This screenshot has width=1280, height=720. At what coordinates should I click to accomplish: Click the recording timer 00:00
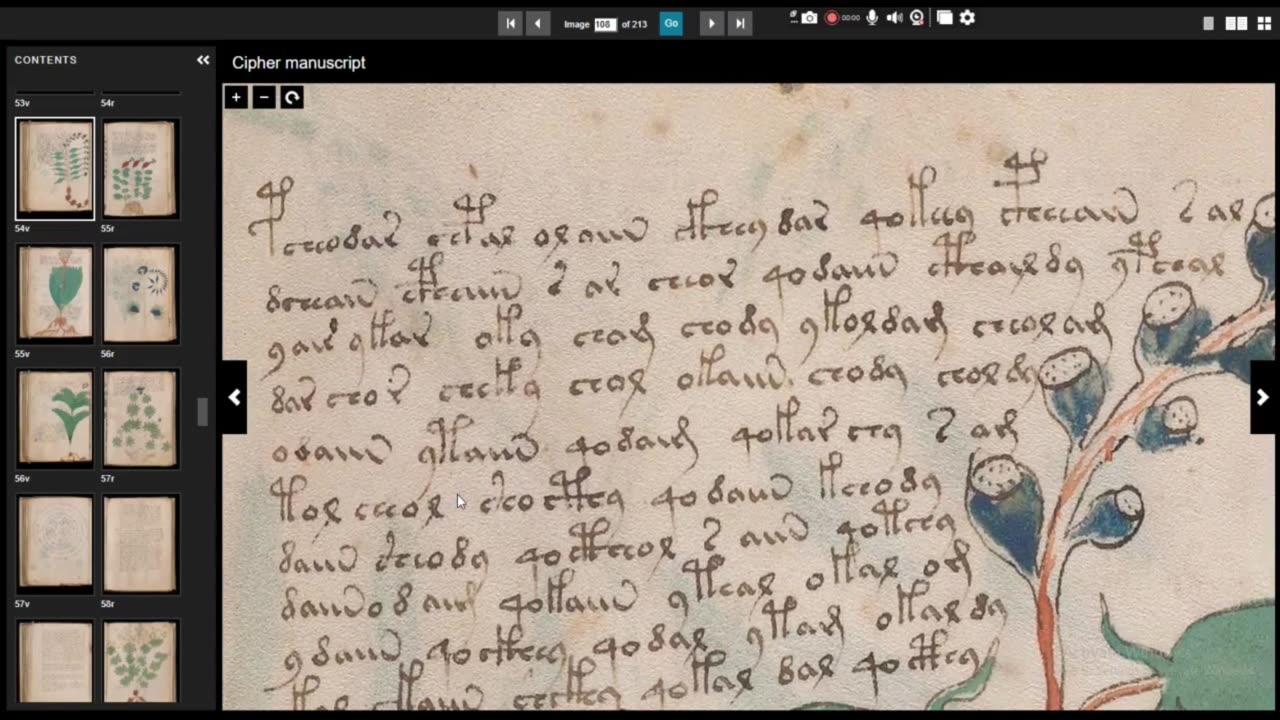point(851,18)
